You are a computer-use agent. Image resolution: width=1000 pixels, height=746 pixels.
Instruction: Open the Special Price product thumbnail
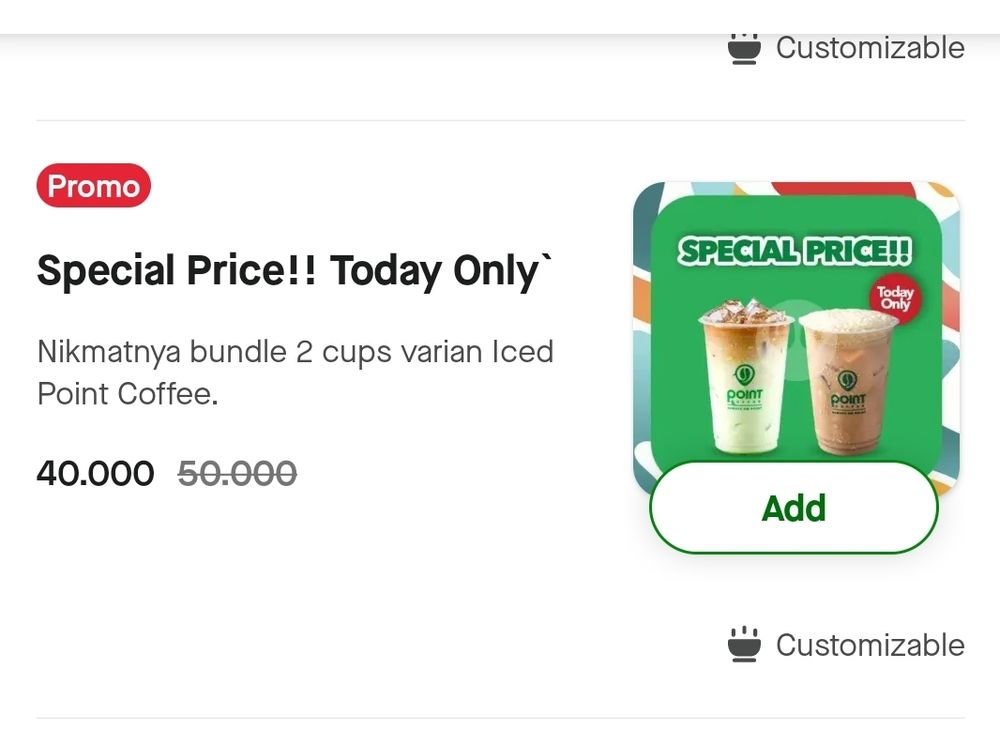click(796, 330)
